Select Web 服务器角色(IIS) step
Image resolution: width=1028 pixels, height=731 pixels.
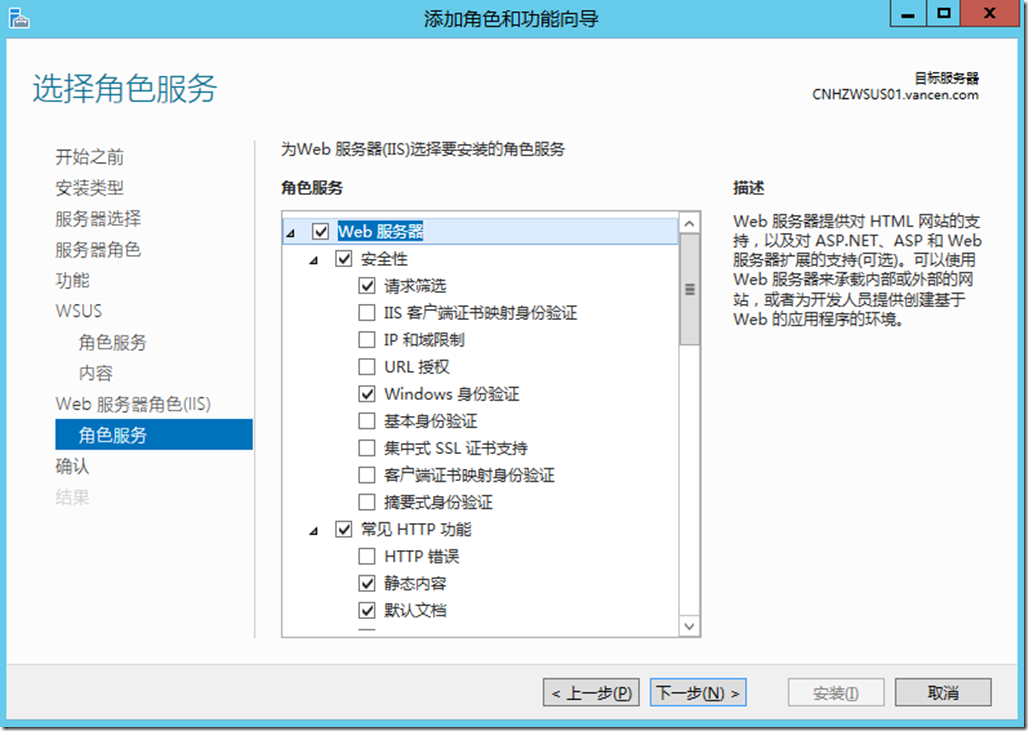click(133, 404)
